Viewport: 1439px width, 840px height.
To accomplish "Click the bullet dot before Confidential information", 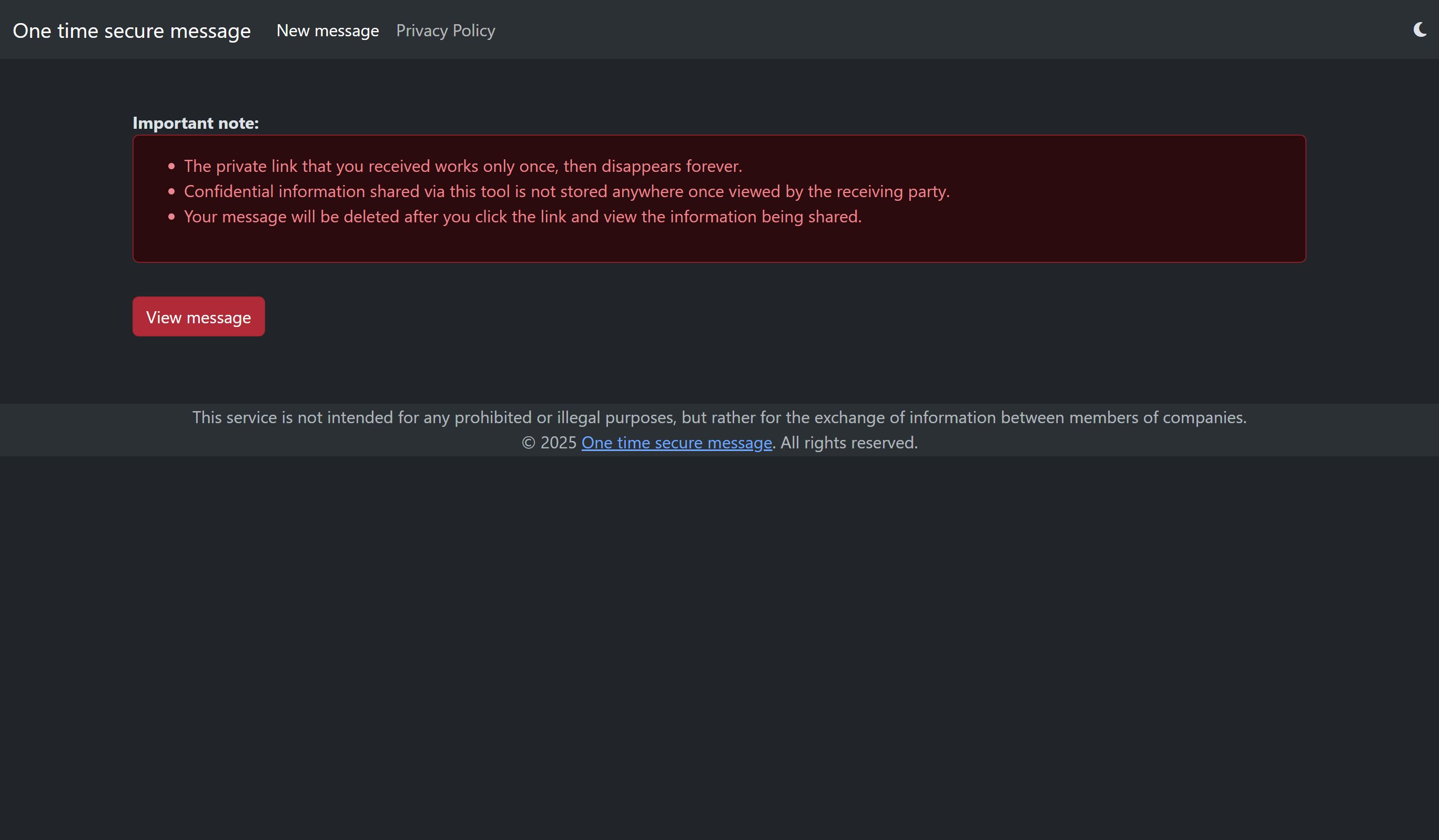I will pyautogui.click(x=171, y=192).
